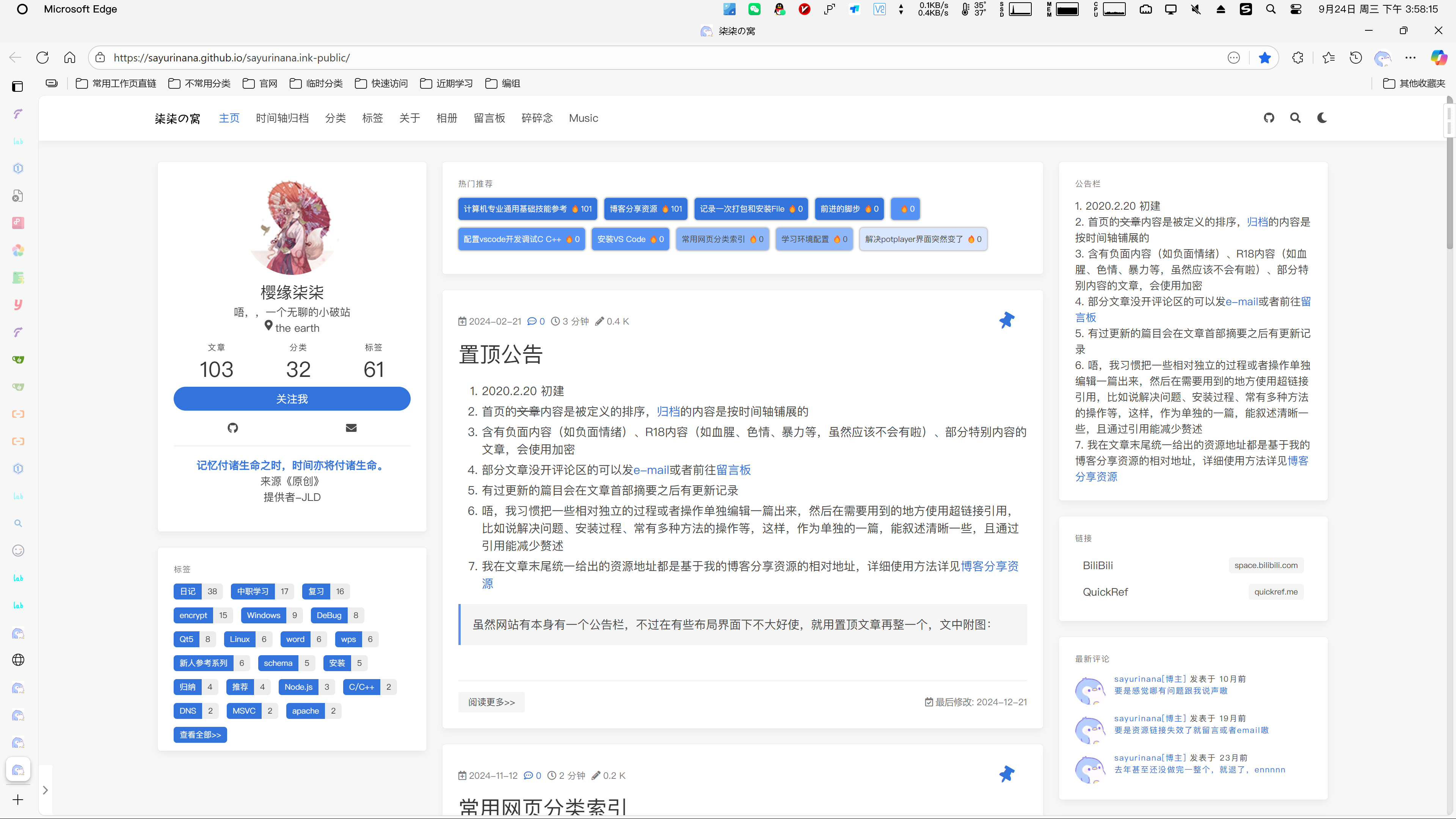1456x819 pixels.
Task: Click the browser Extensions puzzle icon
Action: coord(1298,58)
